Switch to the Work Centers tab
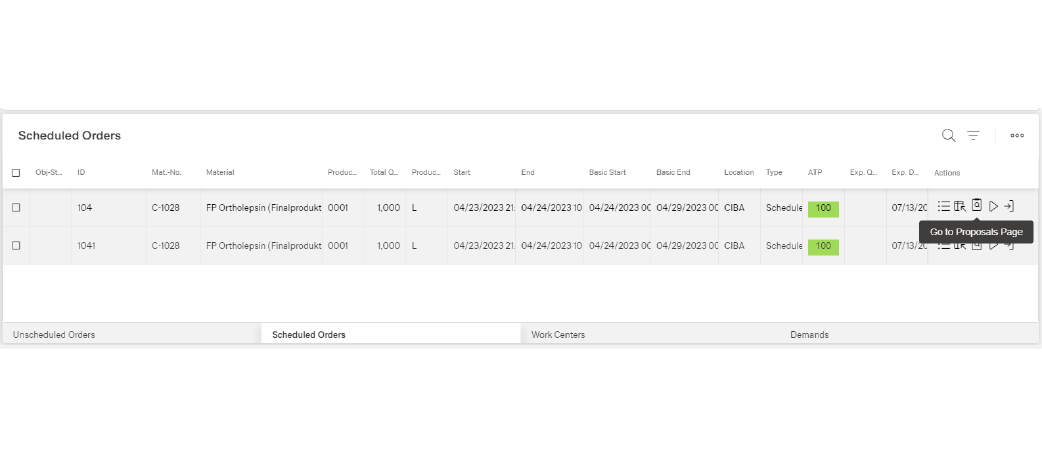 [x=558, y=335]
